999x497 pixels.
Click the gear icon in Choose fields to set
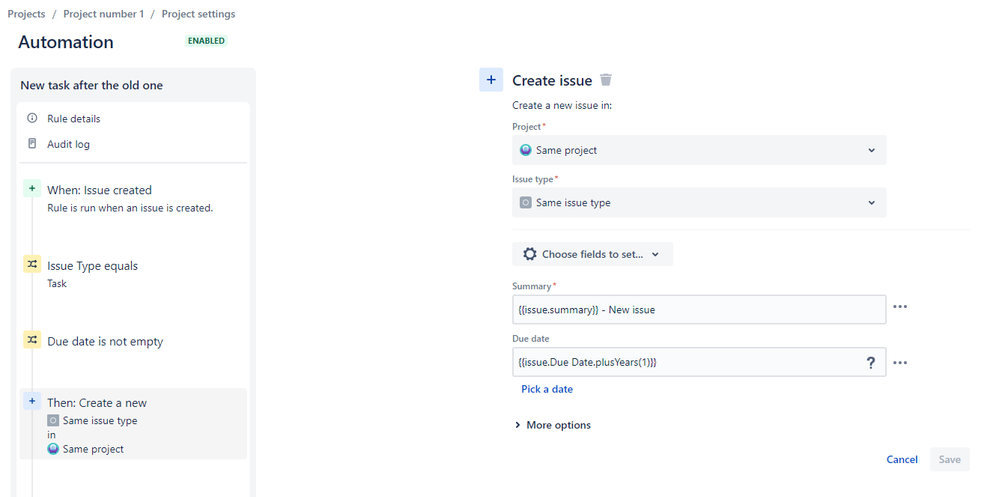tap(529, 254)
